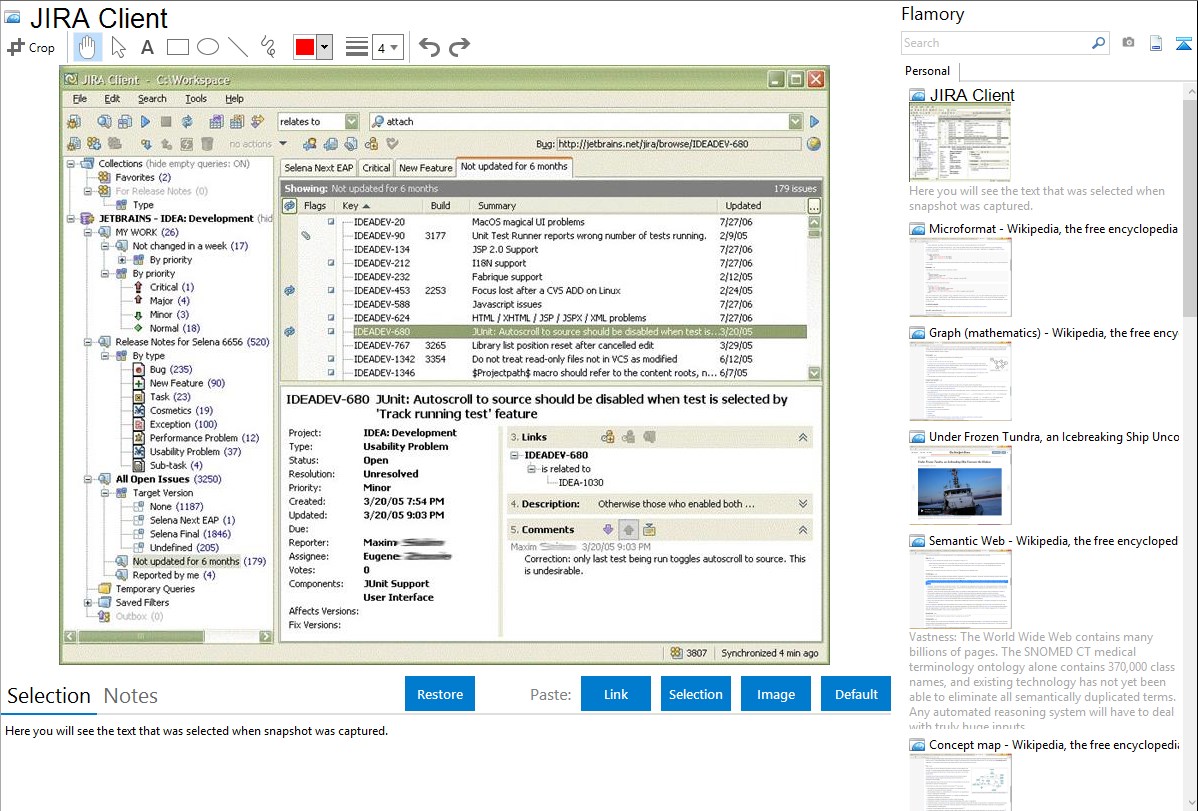Click the stop query icon in JIRA toolbar

(x=166, y=122)
